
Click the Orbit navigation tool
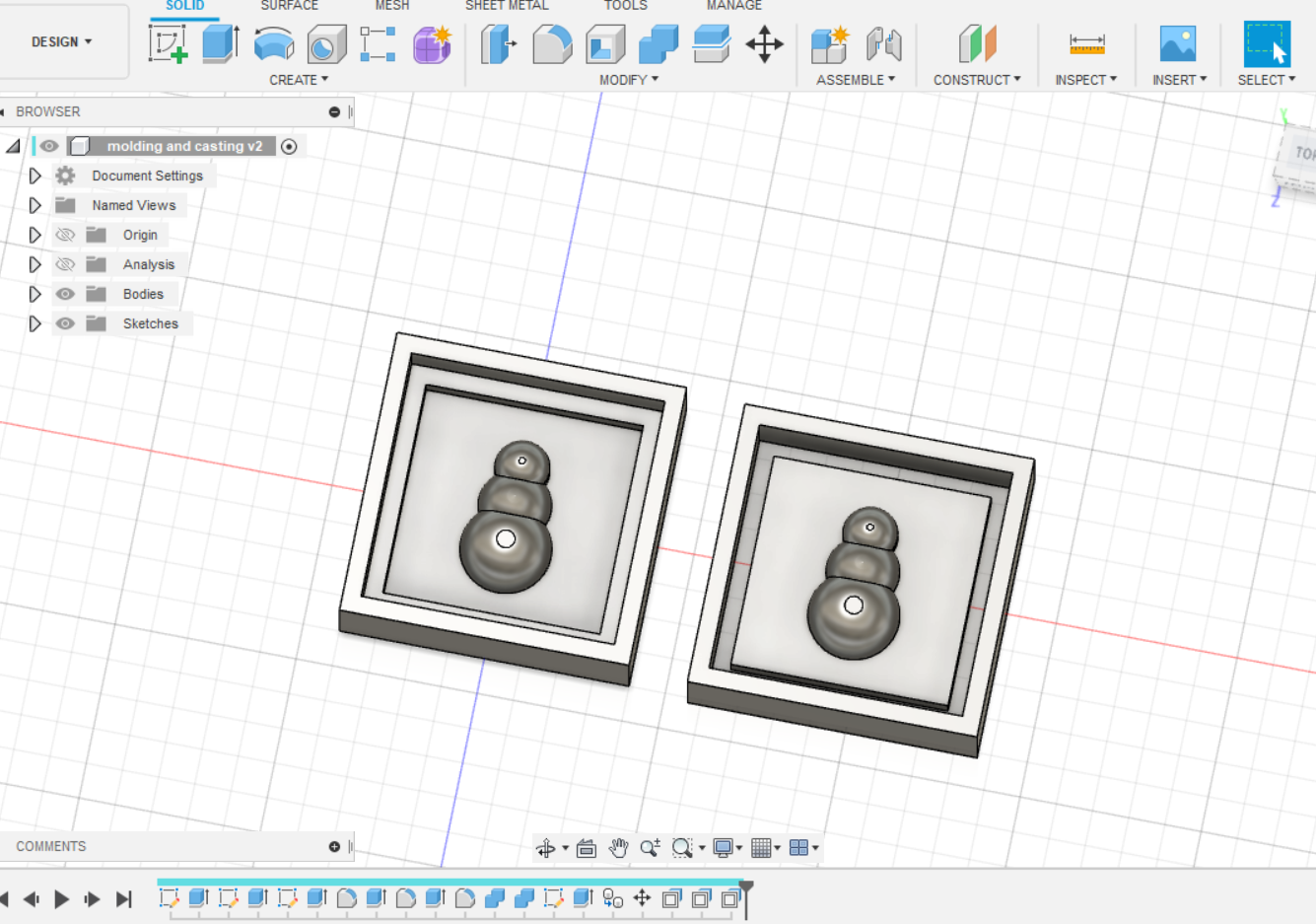coord(546,848)
